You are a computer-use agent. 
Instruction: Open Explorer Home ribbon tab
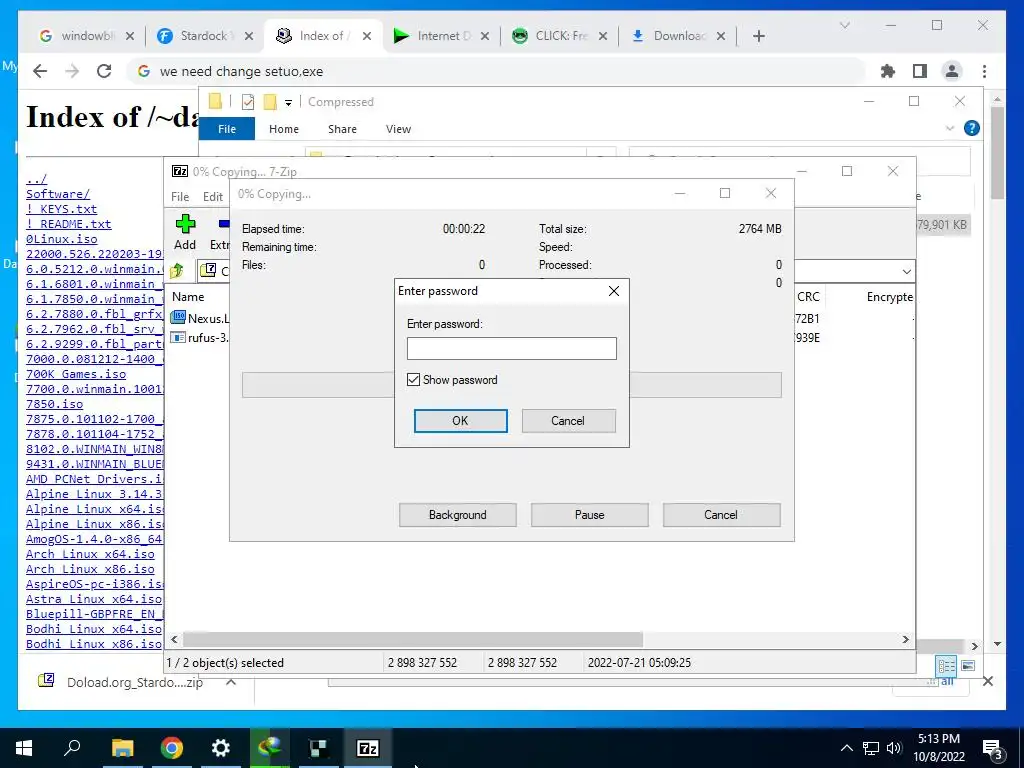click(283, 129)
